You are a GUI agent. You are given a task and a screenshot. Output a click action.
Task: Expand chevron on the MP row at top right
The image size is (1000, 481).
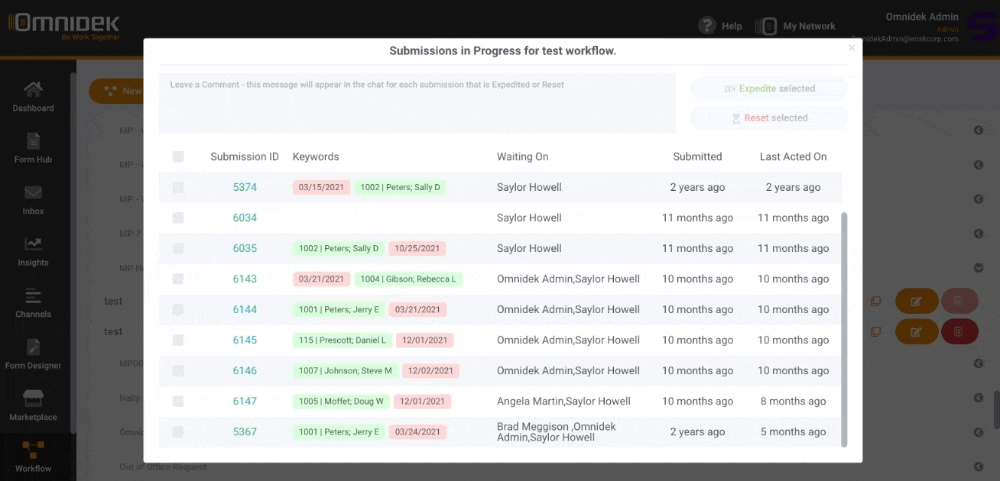click(978, 130)
